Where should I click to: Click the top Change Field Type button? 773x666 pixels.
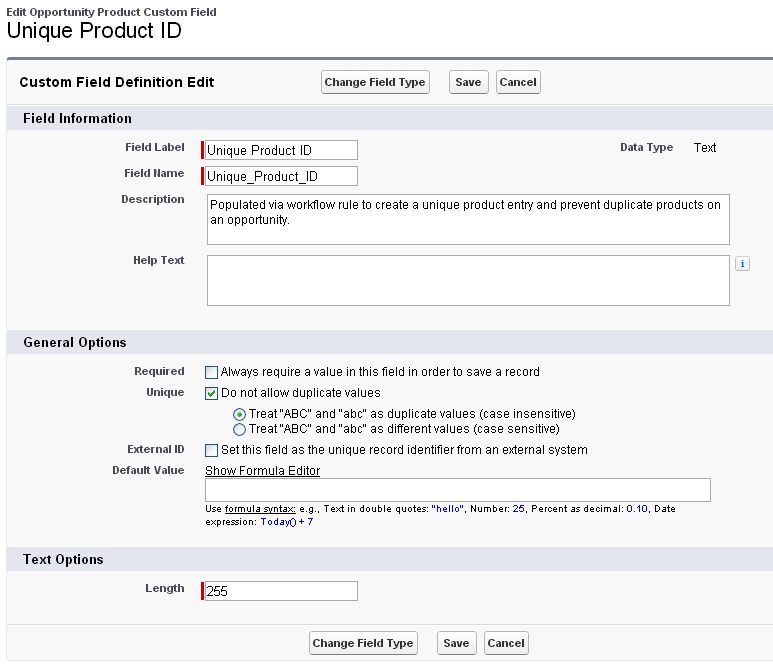tap(375, 82)
